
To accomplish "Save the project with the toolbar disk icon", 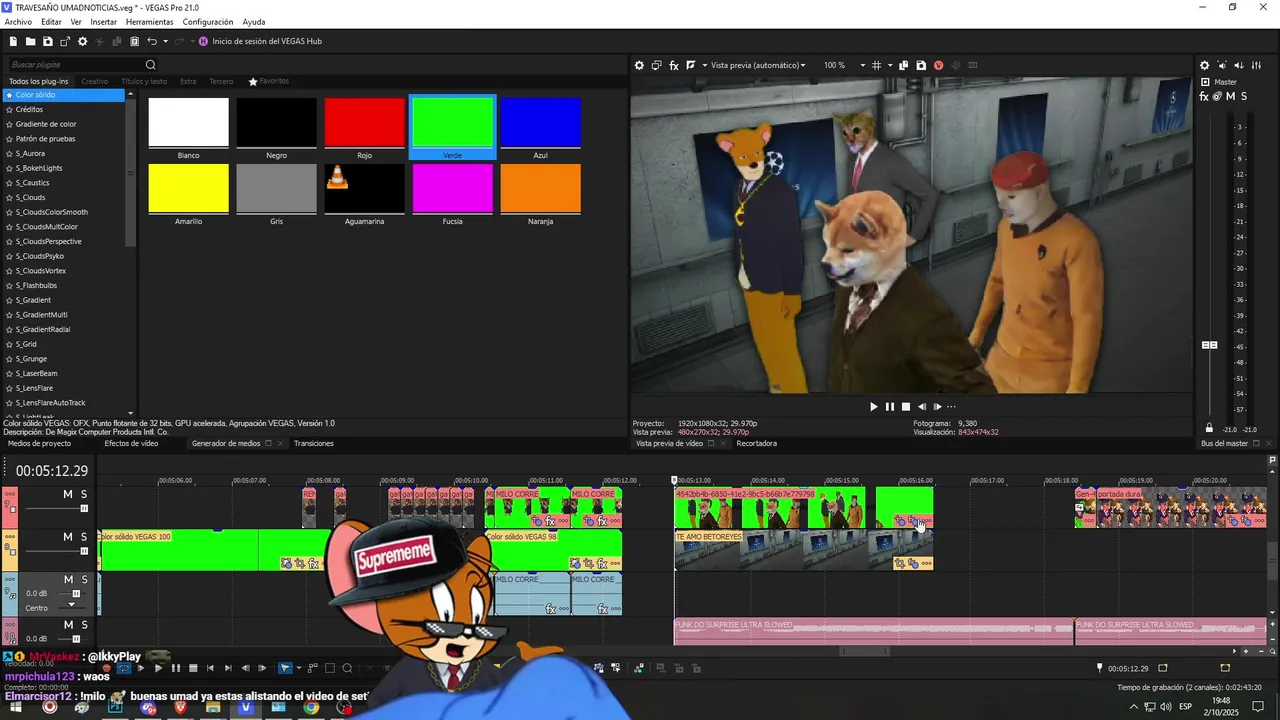I will point(48,41).
